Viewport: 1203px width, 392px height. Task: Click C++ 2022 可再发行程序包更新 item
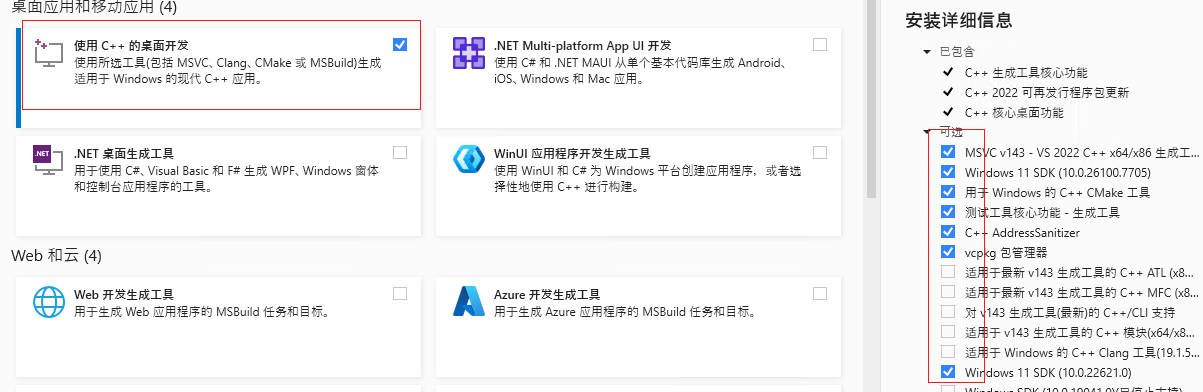click(x=1046, y=93)
